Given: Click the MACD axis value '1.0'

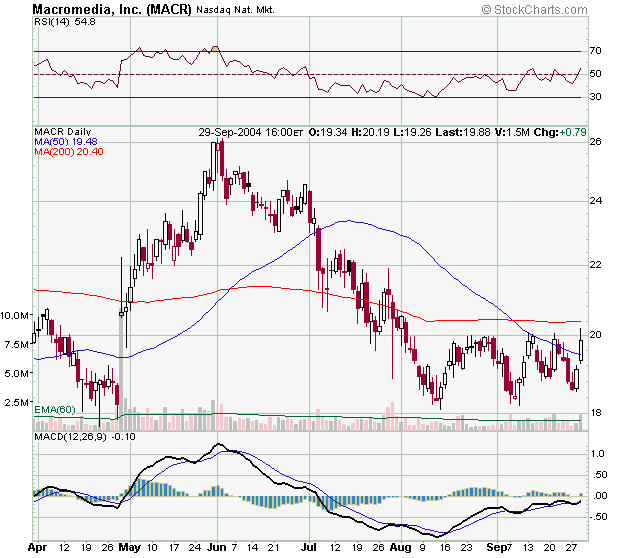Looking at the screenshot, I should [x=597, y=454].
